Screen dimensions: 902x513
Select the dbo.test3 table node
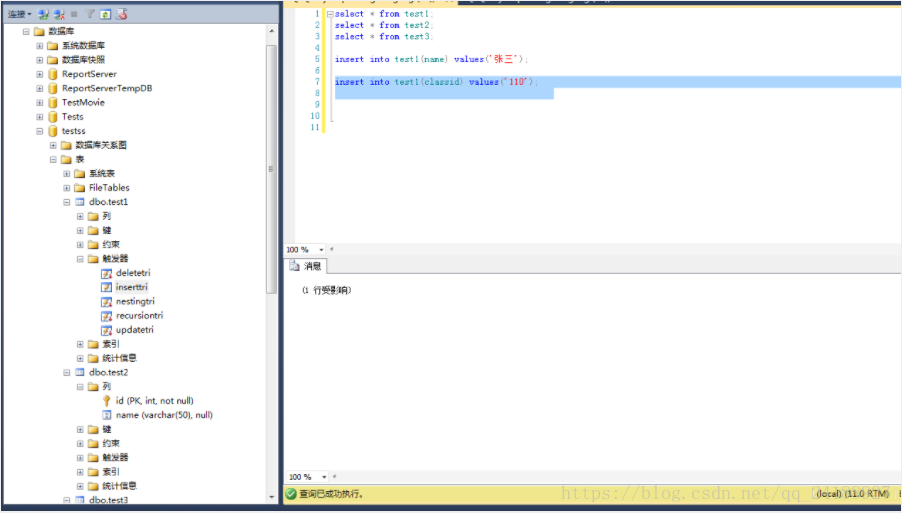click(109, 500)
